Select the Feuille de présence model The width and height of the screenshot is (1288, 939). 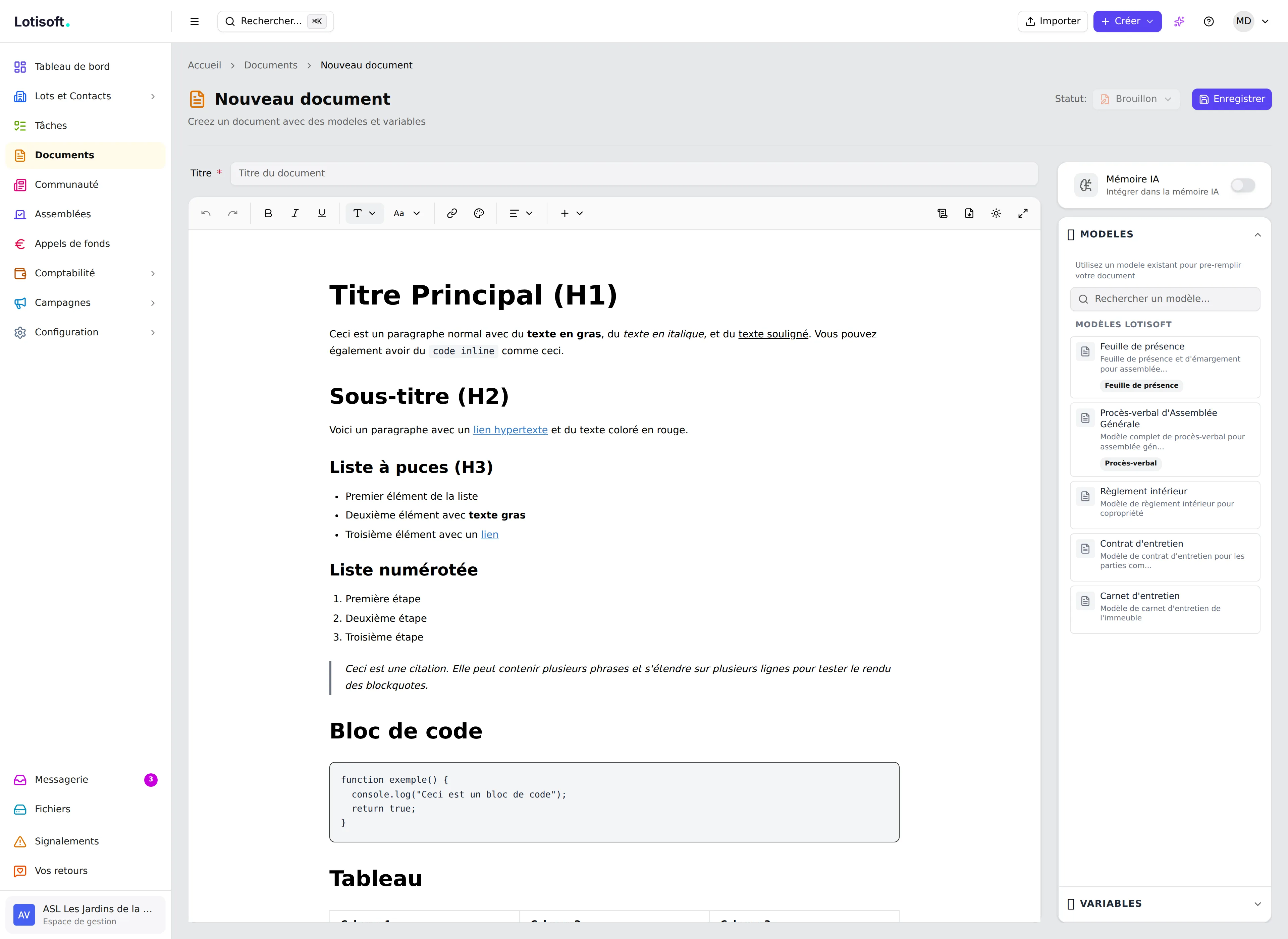1165,367
